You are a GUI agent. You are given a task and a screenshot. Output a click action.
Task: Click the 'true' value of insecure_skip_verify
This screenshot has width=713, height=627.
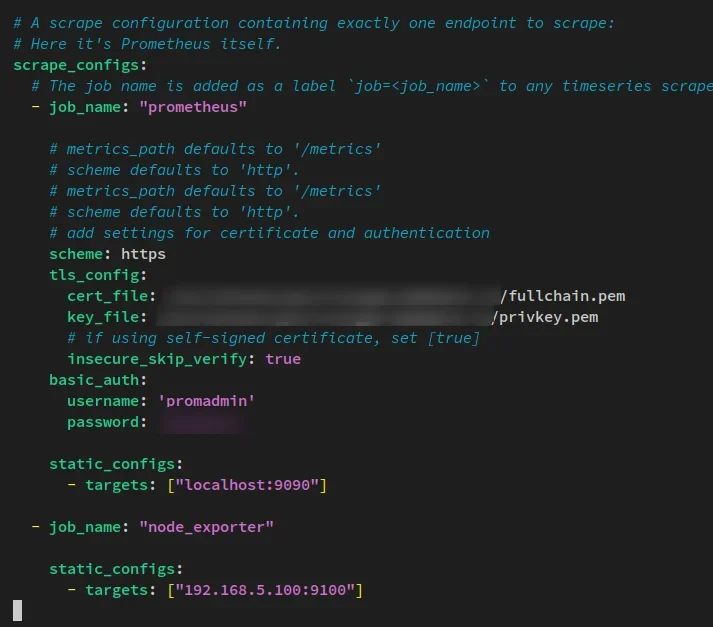pyautogui.click(x=283, y=359)
